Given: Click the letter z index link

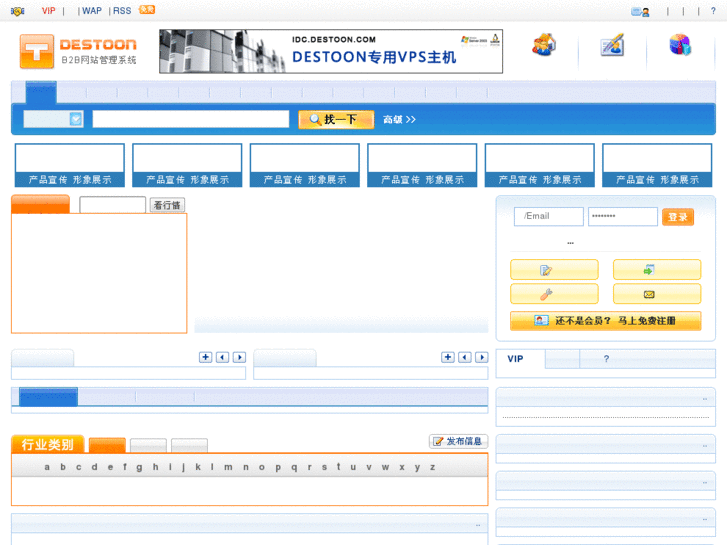Looking at the screenshot, I should click(x=432, y=467).
